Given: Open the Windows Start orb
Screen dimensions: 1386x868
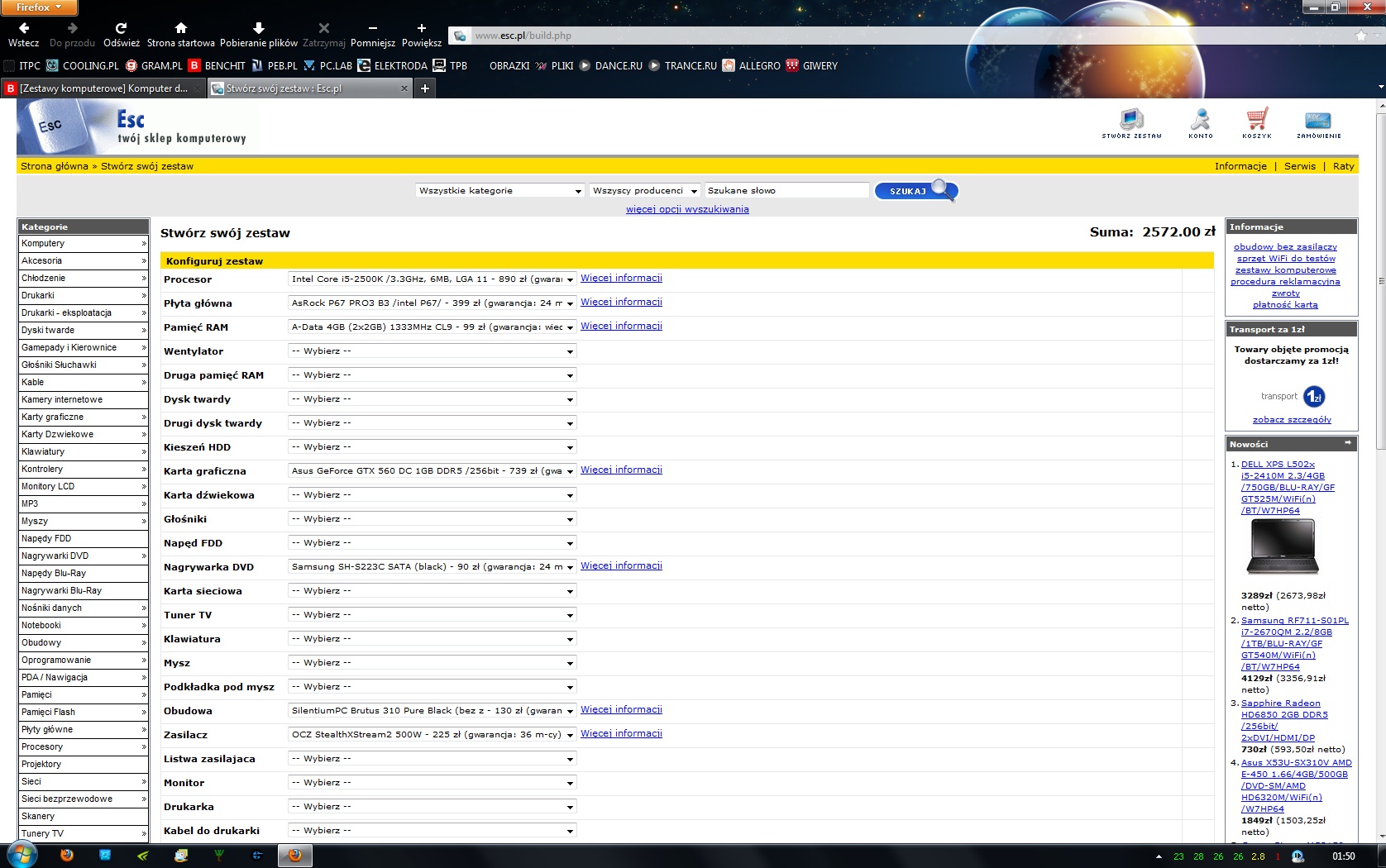Looking at the screenshot, I should point(22,855).
